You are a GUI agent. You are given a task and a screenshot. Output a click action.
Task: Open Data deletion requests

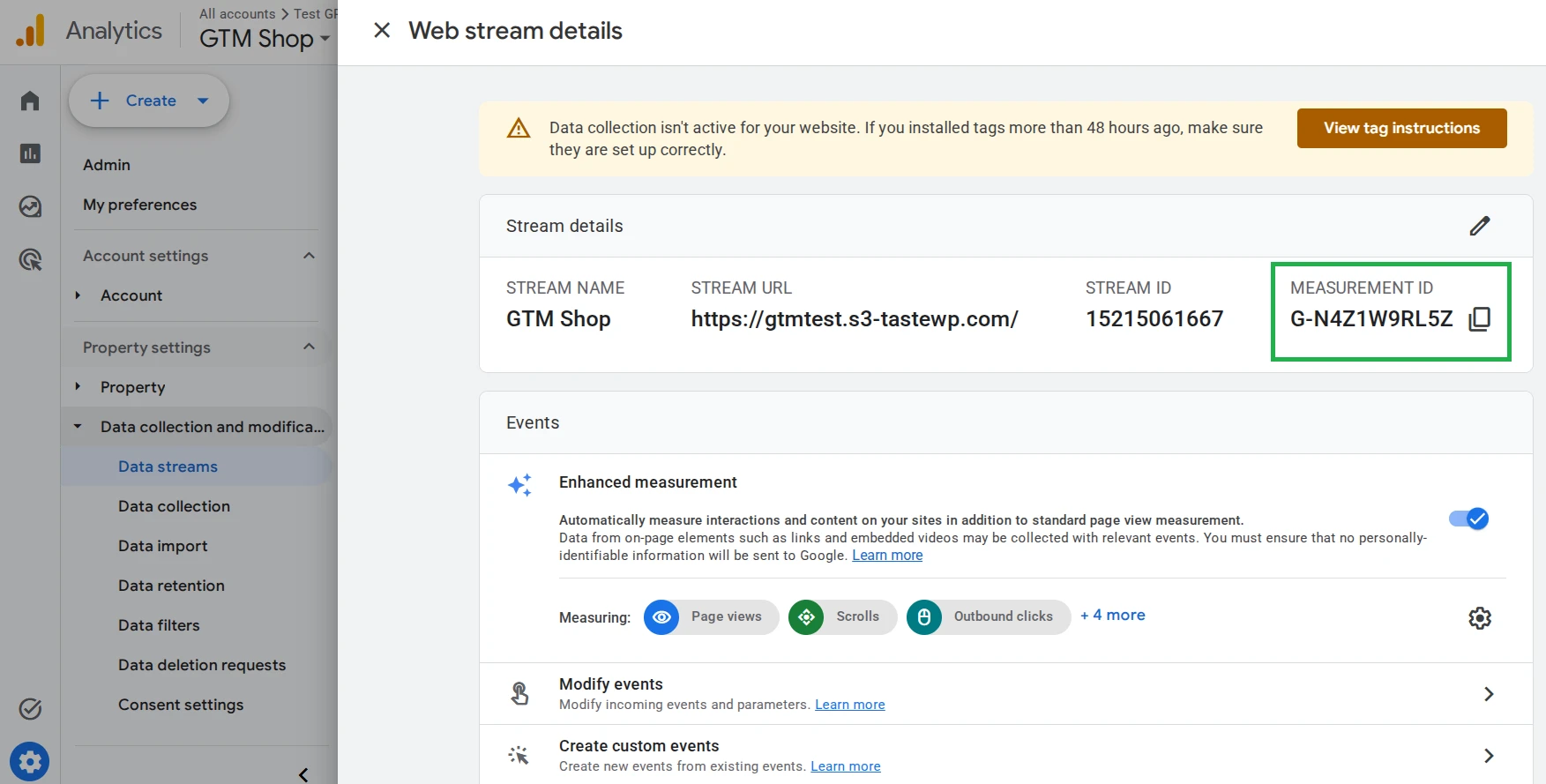coord(202,665)
